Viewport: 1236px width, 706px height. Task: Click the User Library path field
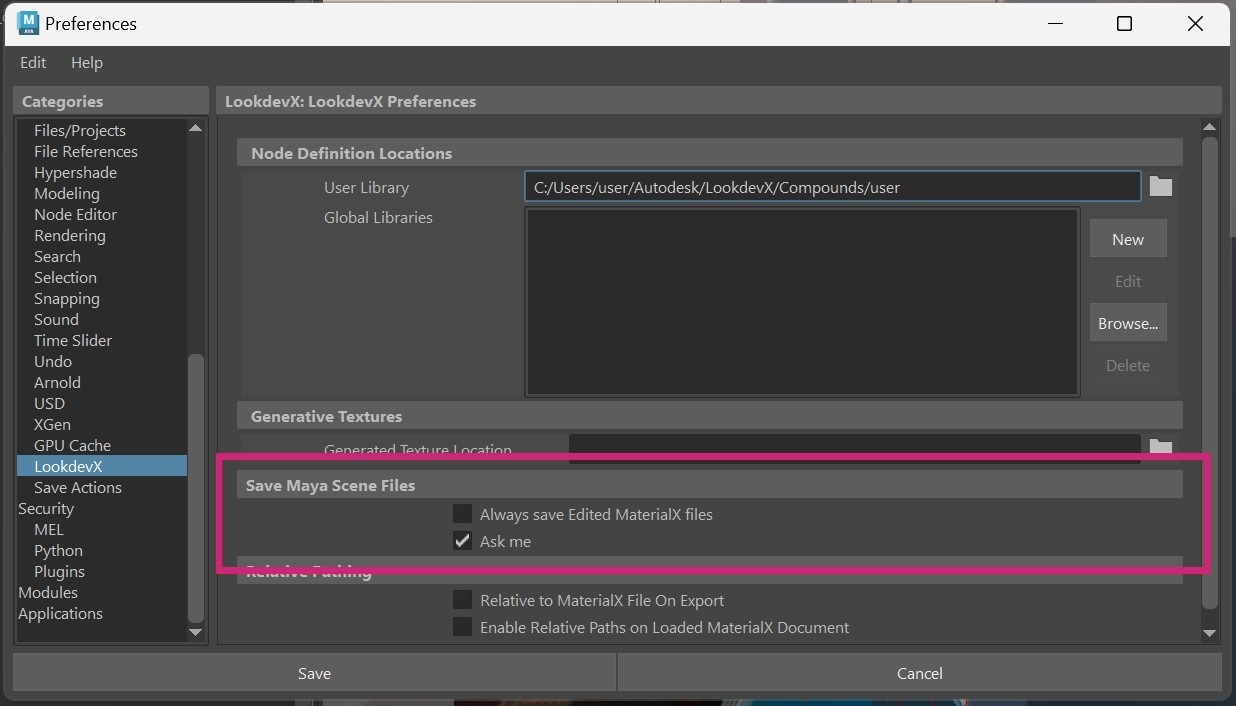[x=832, y=187]
